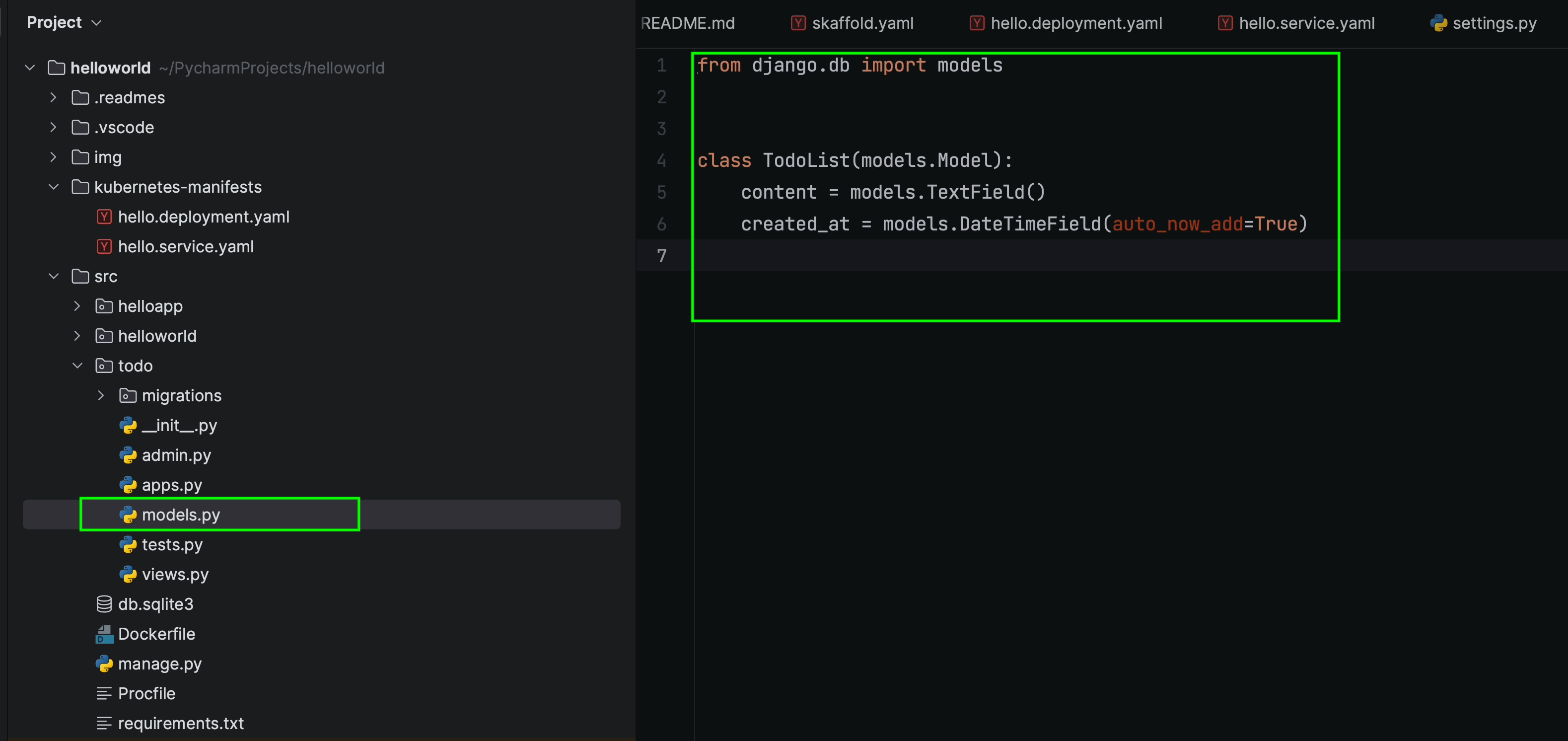Switch to the README.md tab
The image size is (1568, 741).
pyautogui.click(x=689, y=22)
